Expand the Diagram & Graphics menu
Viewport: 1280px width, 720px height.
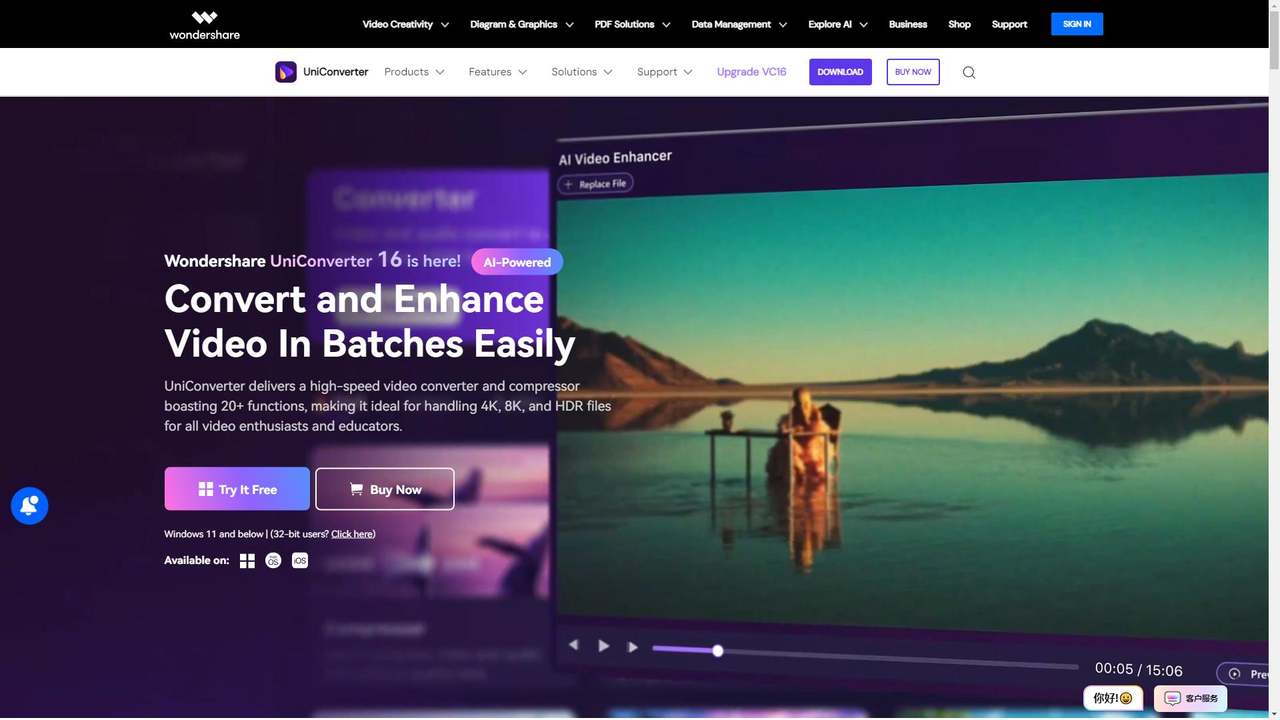click(523, 24)
